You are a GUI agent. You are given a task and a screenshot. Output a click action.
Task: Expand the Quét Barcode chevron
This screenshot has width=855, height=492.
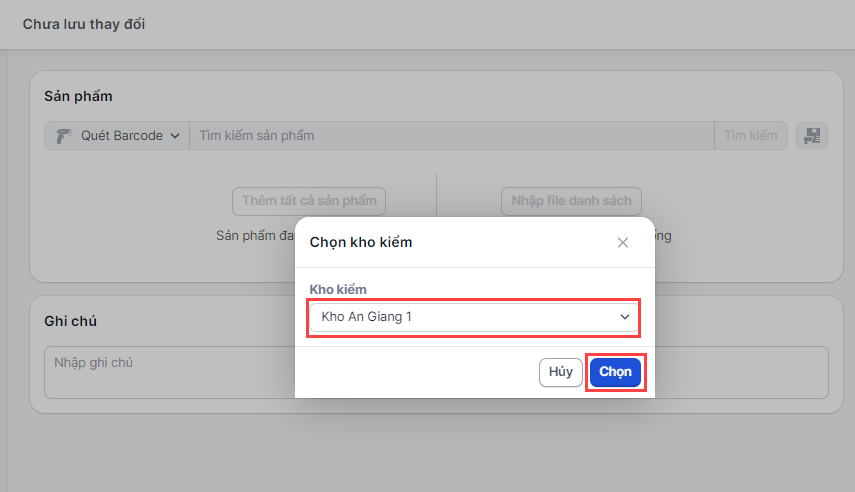[175, 136]
